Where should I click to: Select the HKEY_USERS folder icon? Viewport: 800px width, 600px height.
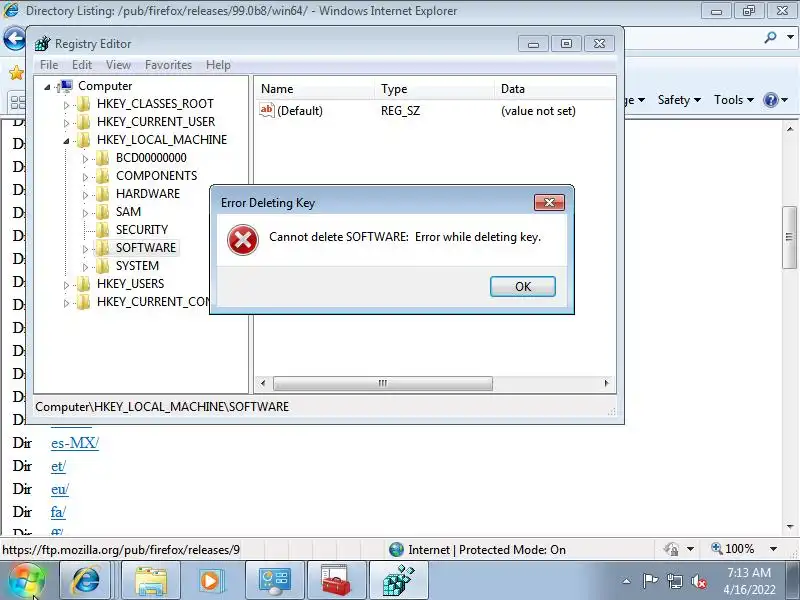(84, 284)
